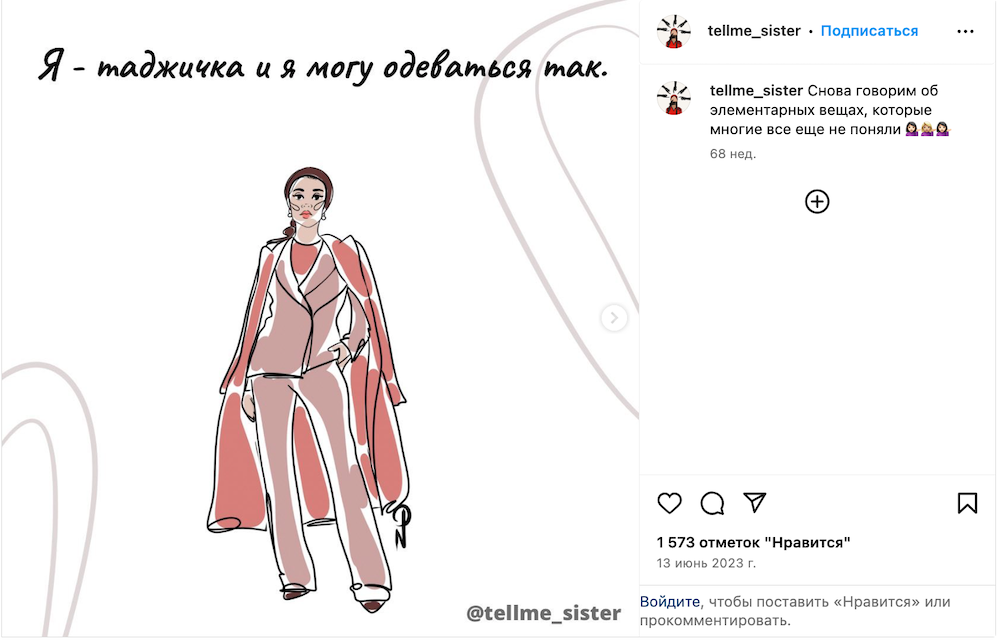Click the @tellme_sister watermark on image
Image resolution: width=1000 pixels, height=642 pixels.
click(x=543, y=613)
